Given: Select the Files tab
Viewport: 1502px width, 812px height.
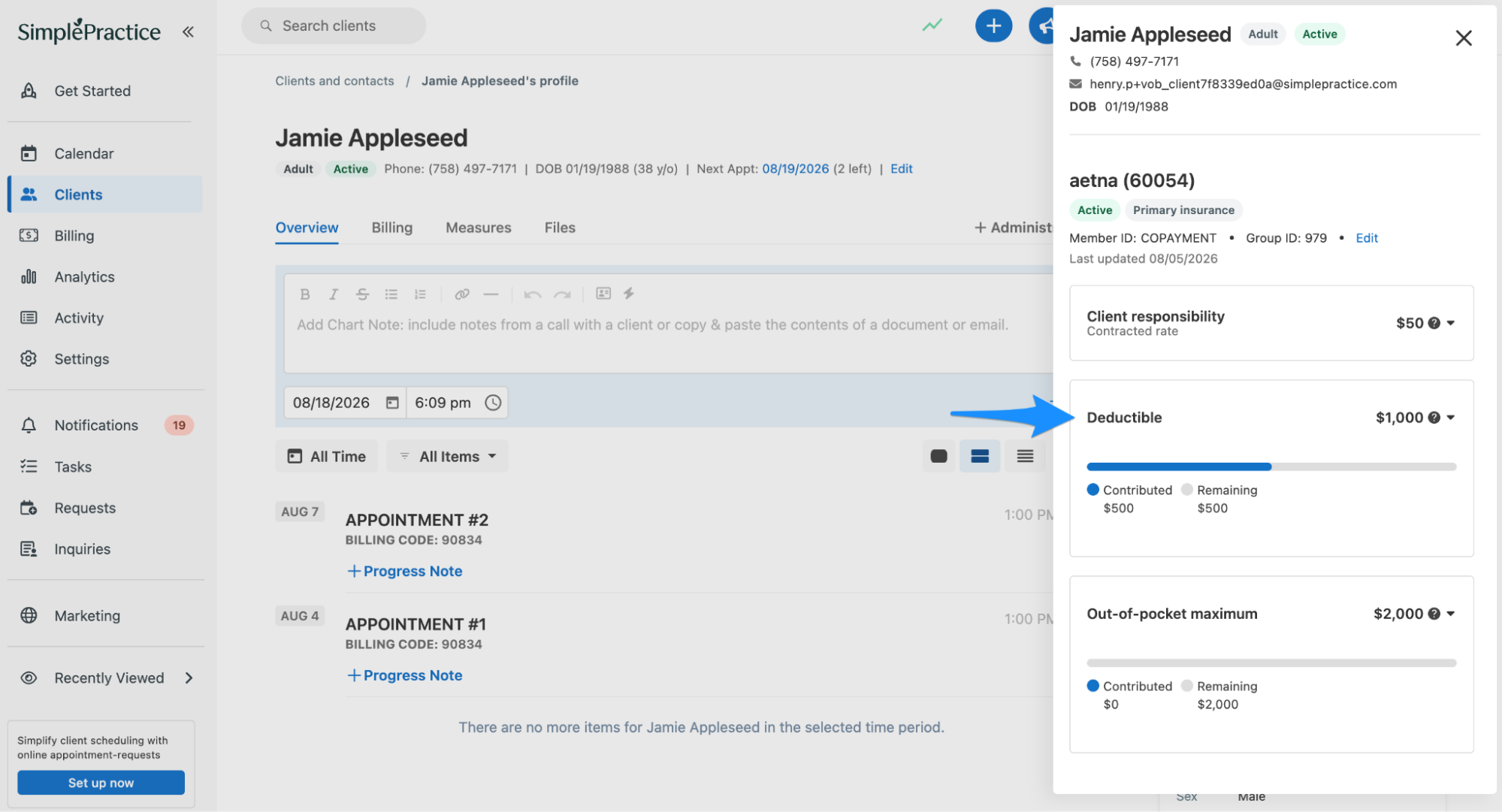Looking at the screenshot, I should coord(560,228).
